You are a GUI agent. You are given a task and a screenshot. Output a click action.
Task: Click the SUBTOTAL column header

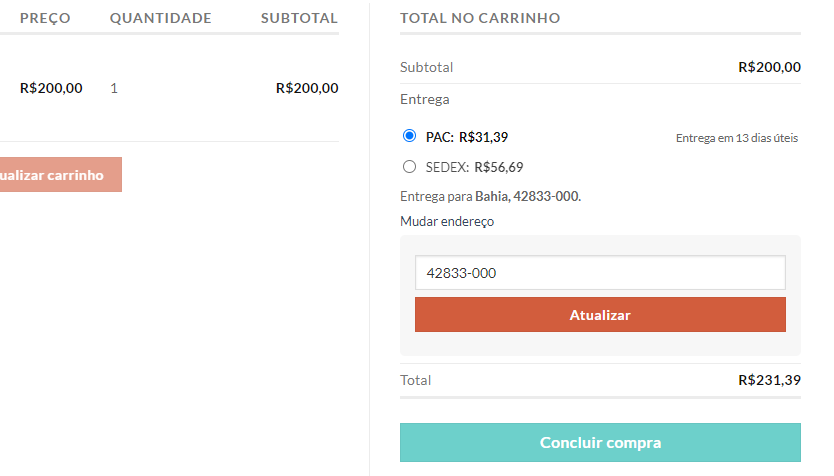click(x=299, y=18)
